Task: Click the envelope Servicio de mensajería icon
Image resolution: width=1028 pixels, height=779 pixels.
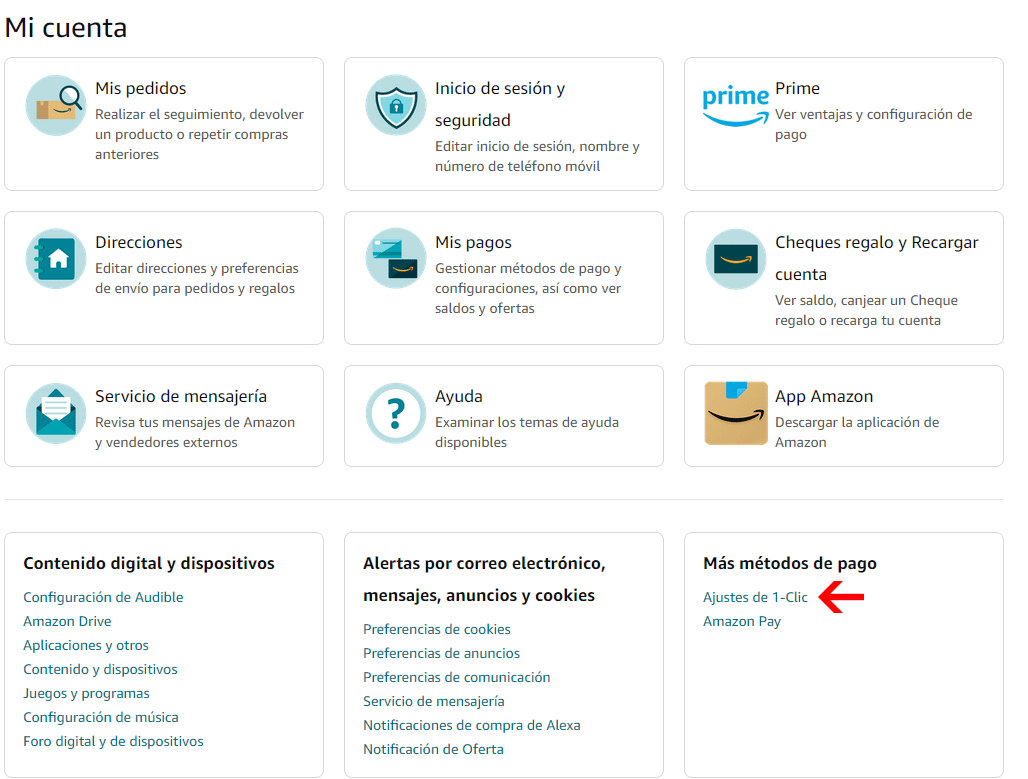Action: pyautogui.click(x=56, y=413)
